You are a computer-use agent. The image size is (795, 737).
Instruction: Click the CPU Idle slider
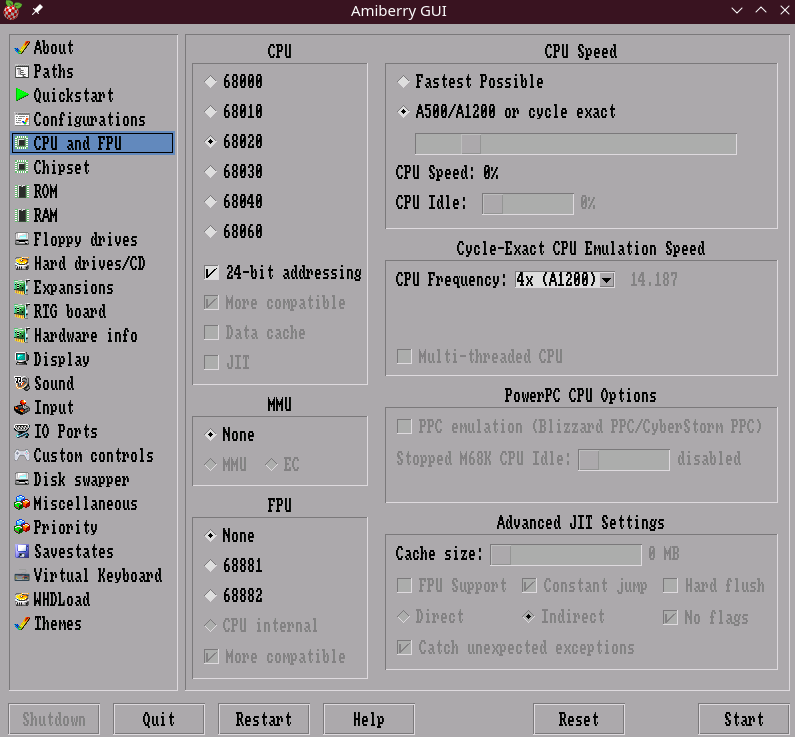coord(528,204)
